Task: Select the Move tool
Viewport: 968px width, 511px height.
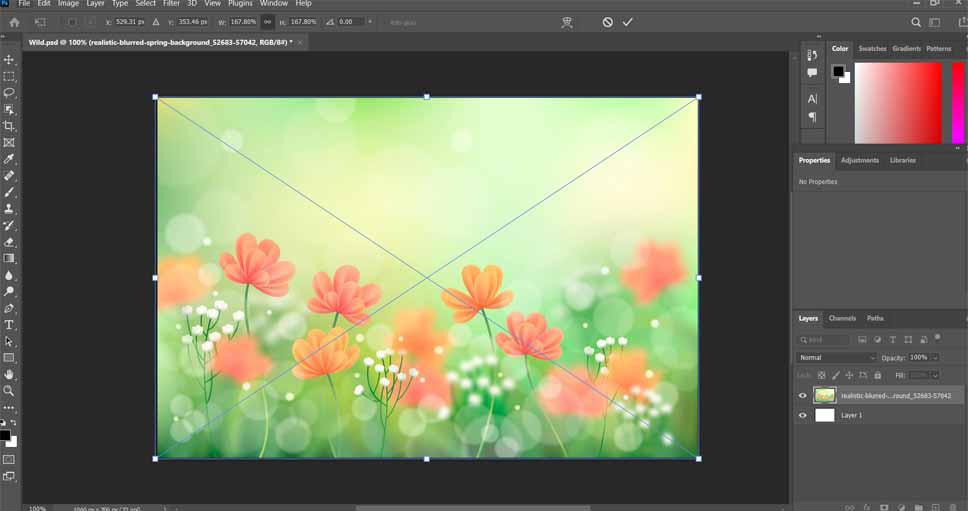Action: point(9,60)
